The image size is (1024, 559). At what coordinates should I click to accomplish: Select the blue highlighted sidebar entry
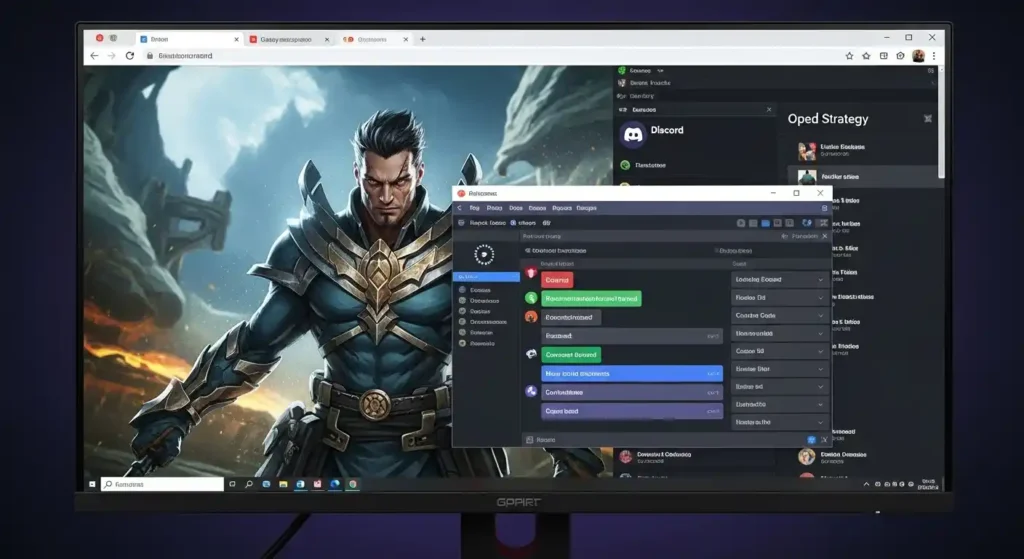(487, 277)
